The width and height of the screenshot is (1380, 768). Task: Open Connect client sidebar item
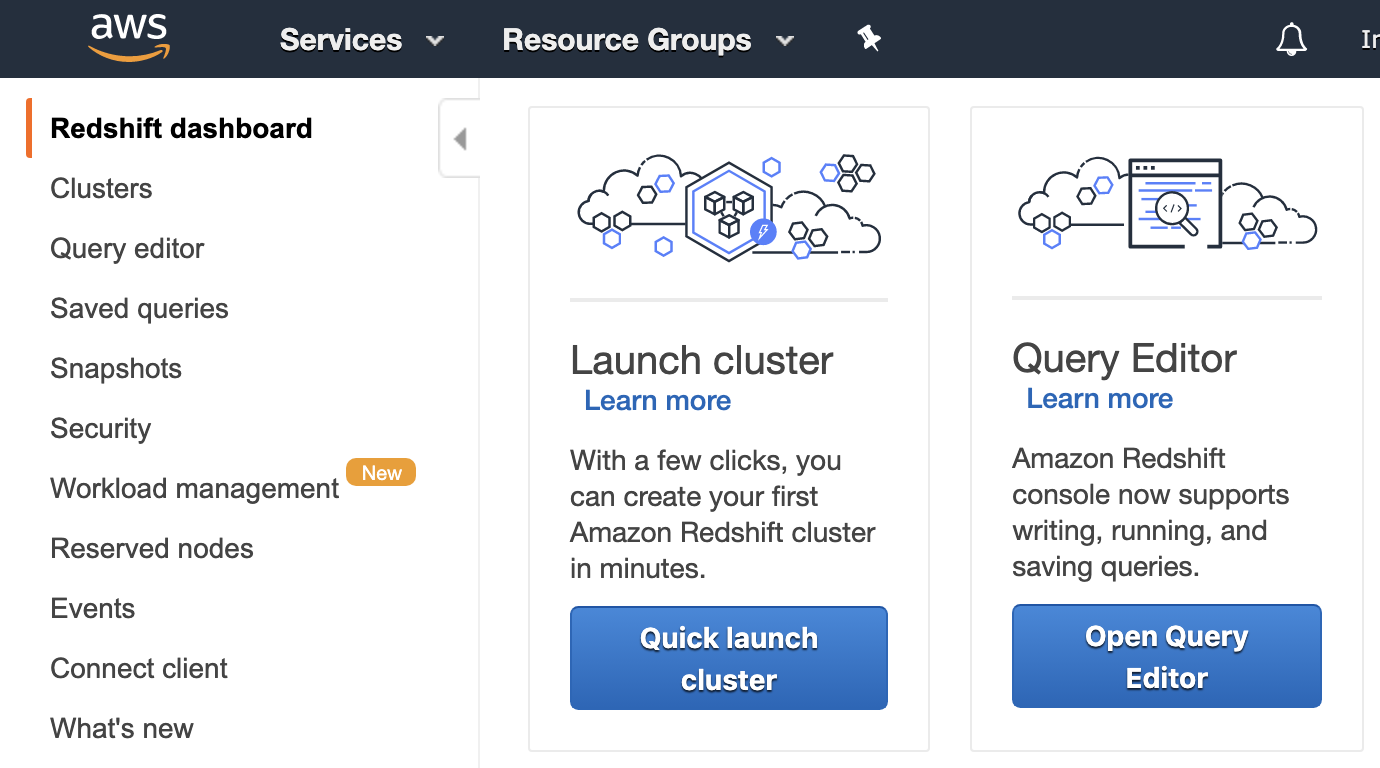(x=139, y=668)
